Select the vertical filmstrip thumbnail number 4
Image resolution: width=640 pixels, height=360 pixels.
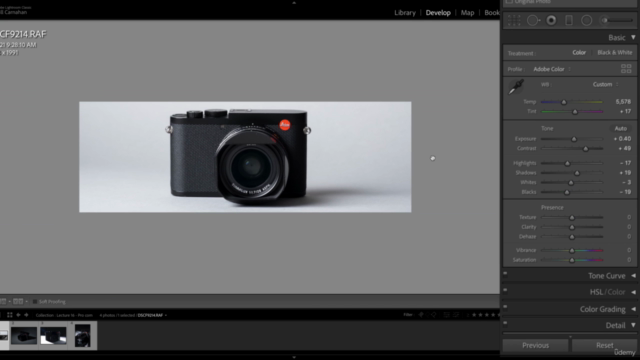point(82,336)
